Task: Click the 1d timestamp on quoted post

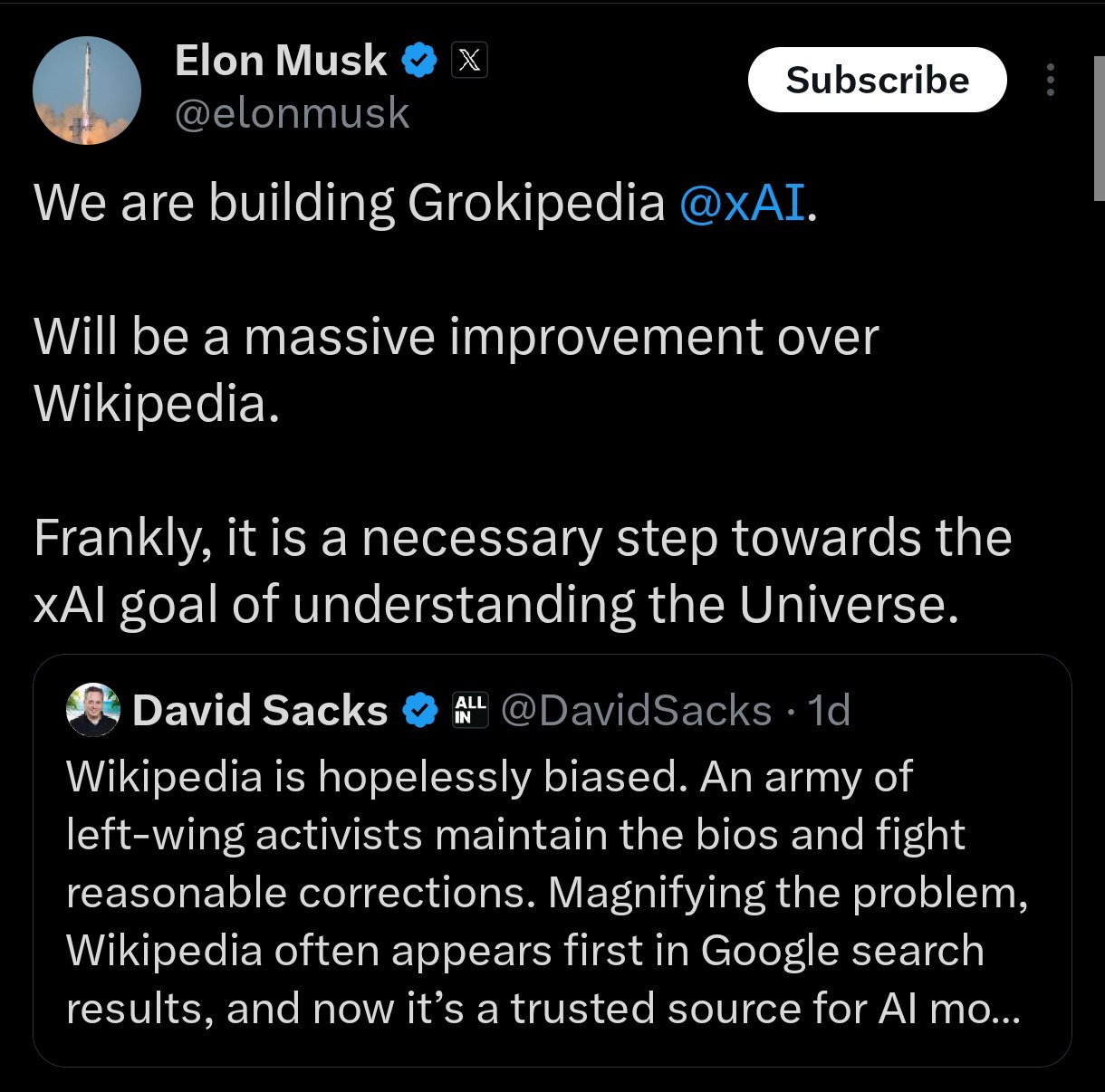Action: 830,711
